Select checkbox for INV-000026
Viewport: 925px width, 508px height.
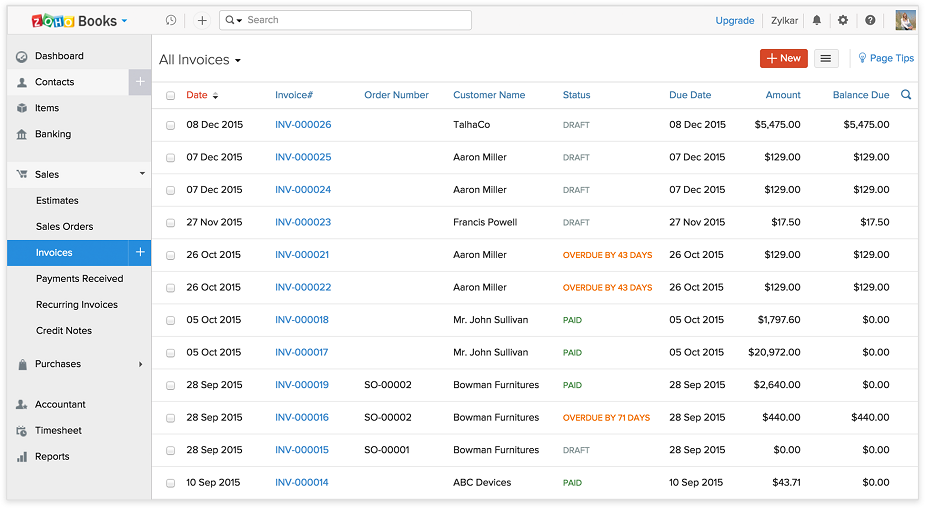pyautogui.click(x=170, y=125)
